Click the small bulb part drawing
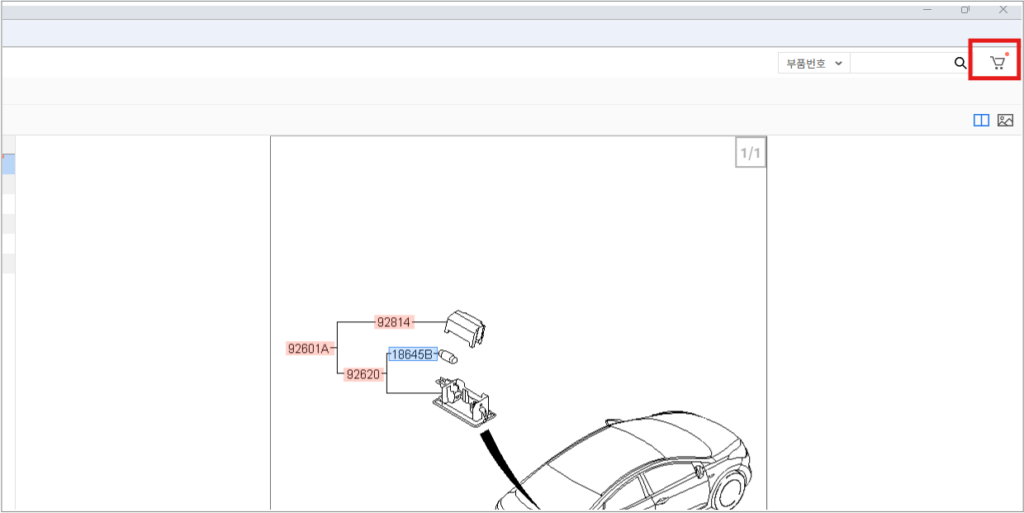The height and width of the screenshot is (513, 1024). click(450, 354)
